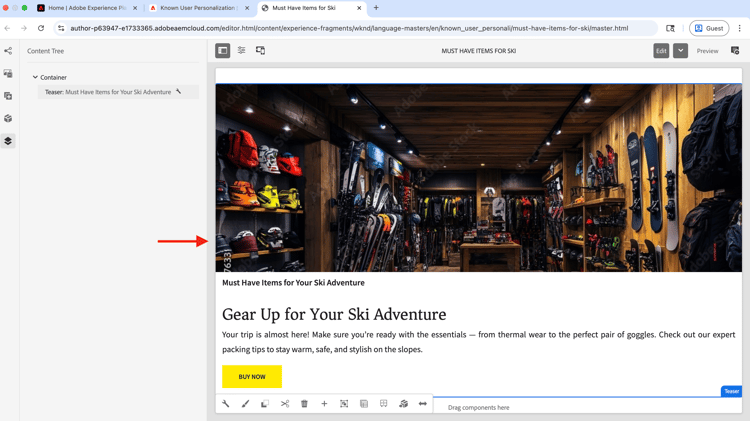Image resolution: width=750 pixels, height=421 pixels.
Task: Open the Chrome three-dot menu
Action: [739, 28]
